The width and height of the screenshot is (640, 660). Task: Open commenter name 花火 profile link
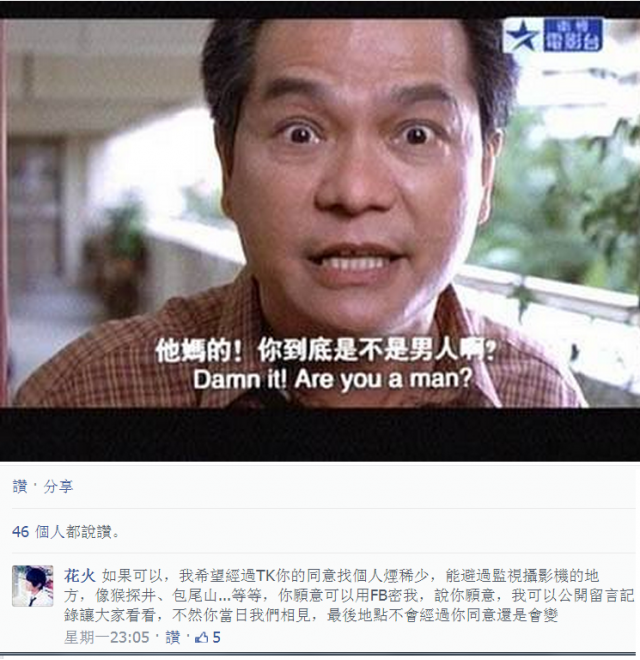pyautogui.click(x=80, y=575)
